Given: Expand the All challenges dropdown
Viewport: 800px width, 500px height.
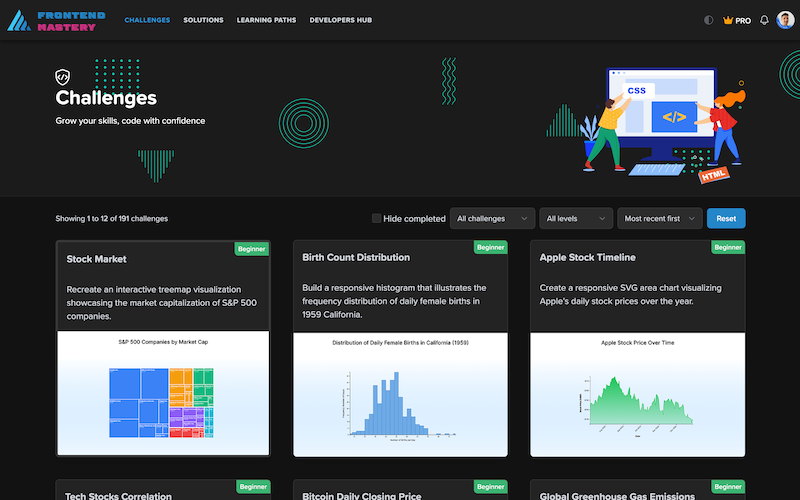Looking at the screenshot, I should 492,218.
